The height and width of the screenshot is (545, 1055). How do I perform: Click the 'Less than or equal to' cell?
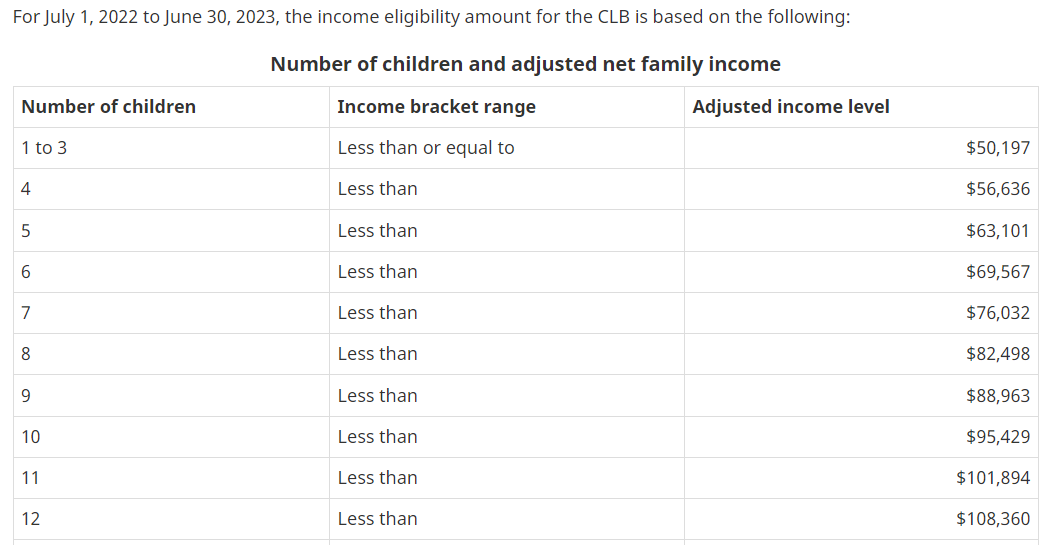pos(426,148)
